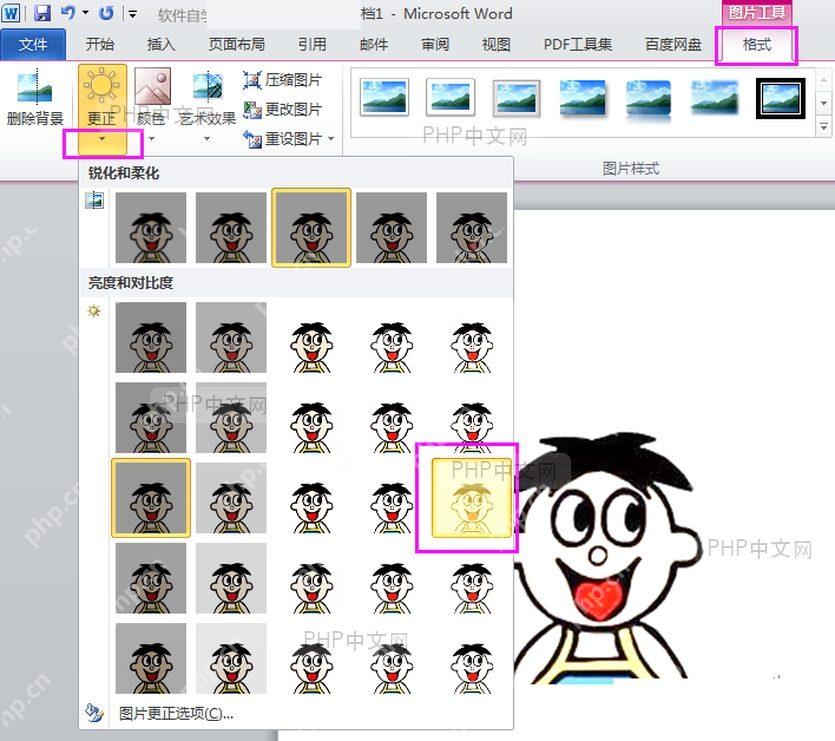Click the Change Picture (更改图片) button
Viewport: 835px width, 741px height.
[x=283, y=109]
